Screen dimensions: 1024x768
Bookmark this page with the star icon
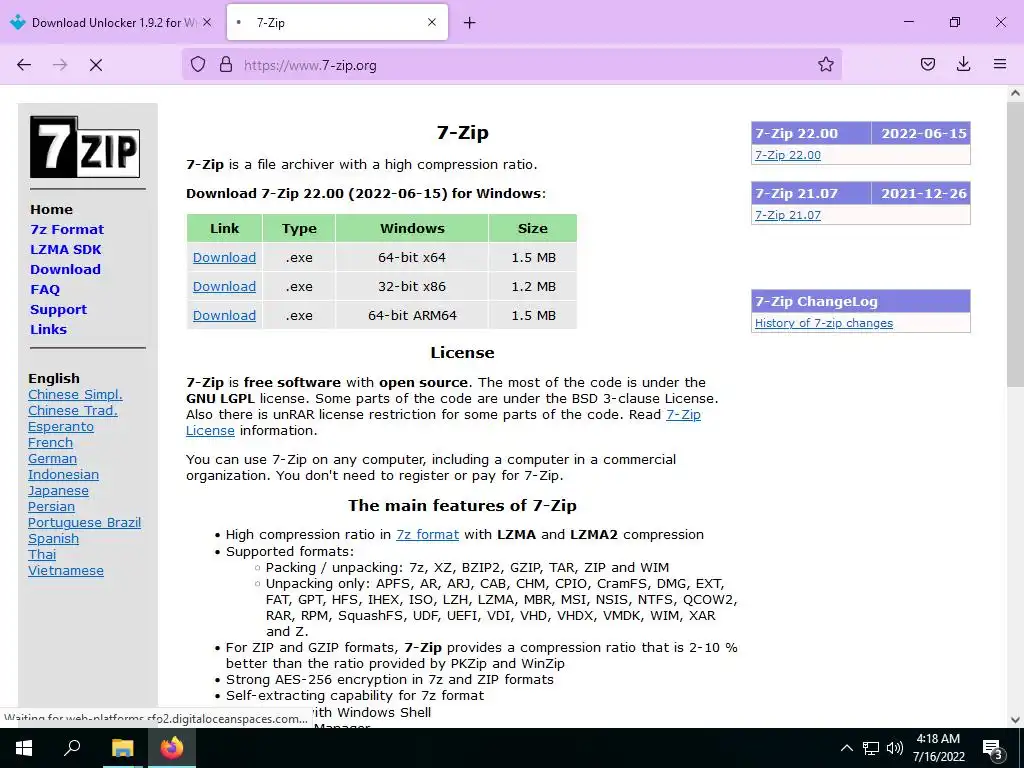(825, 64)
